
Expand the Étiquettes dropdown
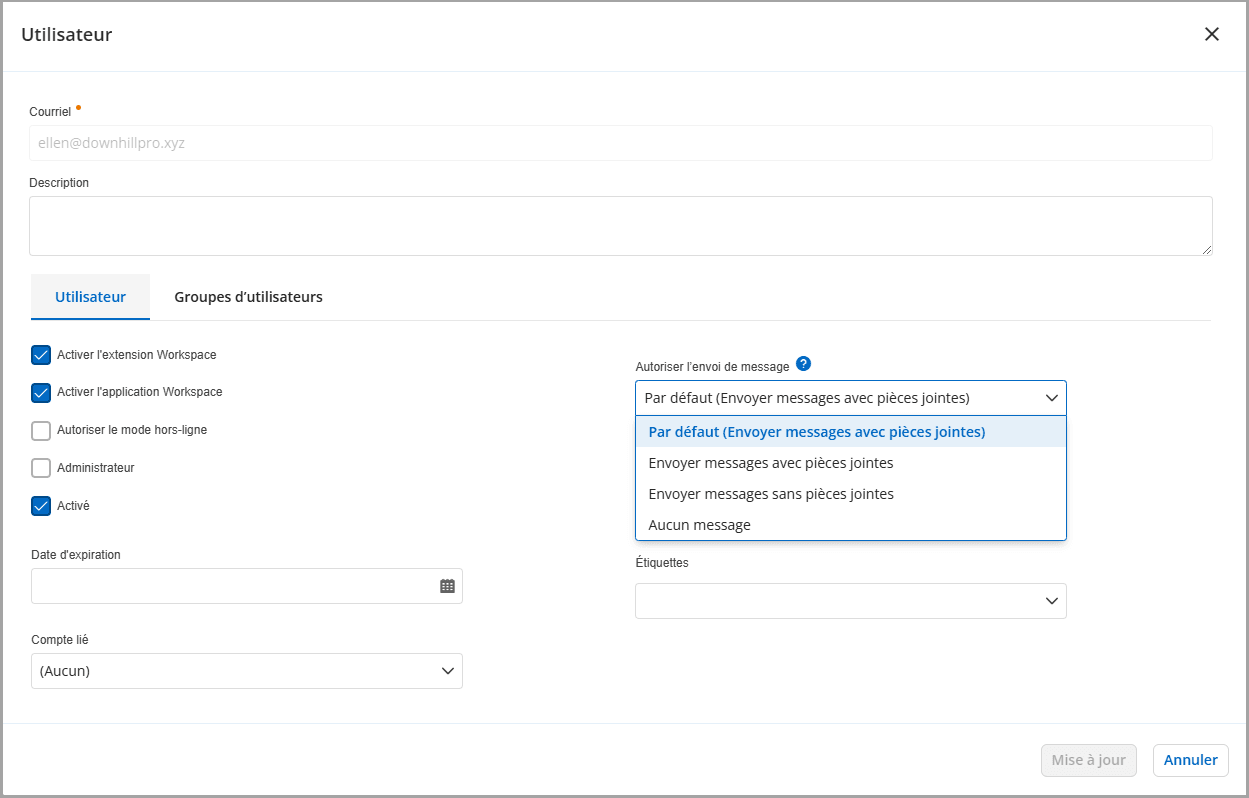click(1051, 601)
